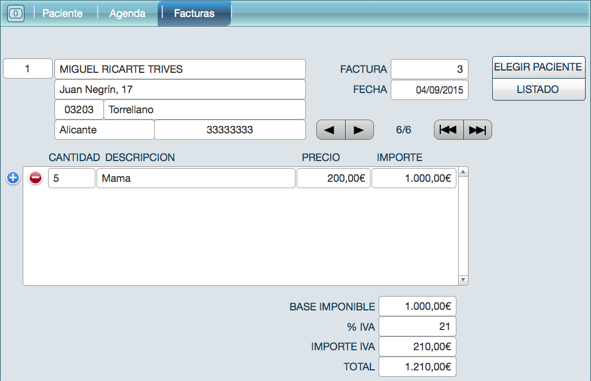Advance to the next invoice with the right arrow

(360, 130)
